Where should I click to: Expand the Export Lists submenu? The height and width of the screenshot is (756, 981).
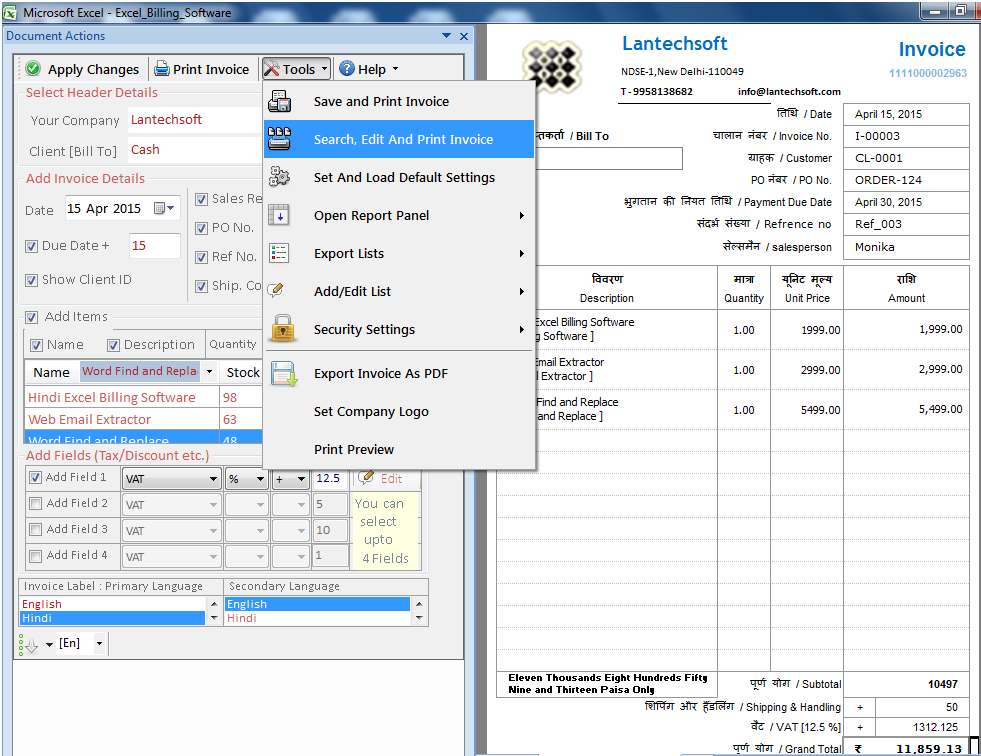coord(522,253)
